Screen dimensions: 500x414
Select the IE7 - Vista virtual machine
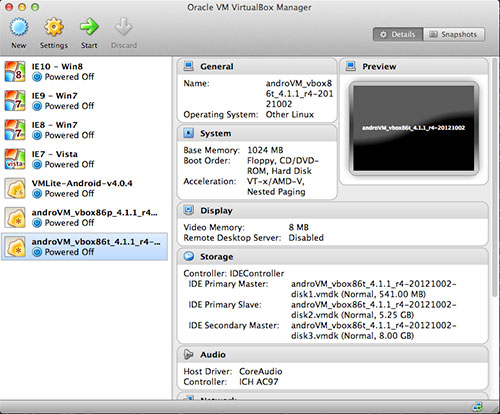84,159
